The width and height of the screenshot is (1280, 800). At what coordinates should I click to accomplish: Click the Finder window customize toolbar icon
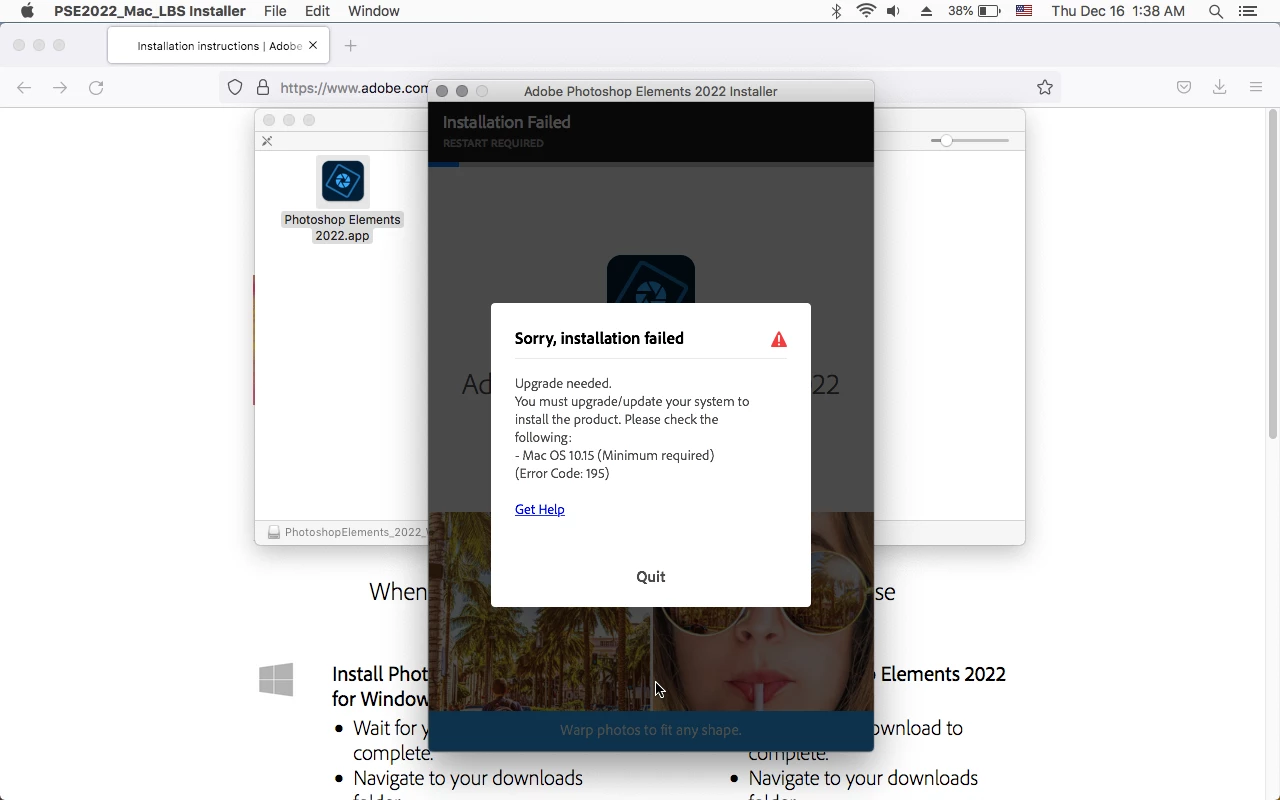[267, 141]
